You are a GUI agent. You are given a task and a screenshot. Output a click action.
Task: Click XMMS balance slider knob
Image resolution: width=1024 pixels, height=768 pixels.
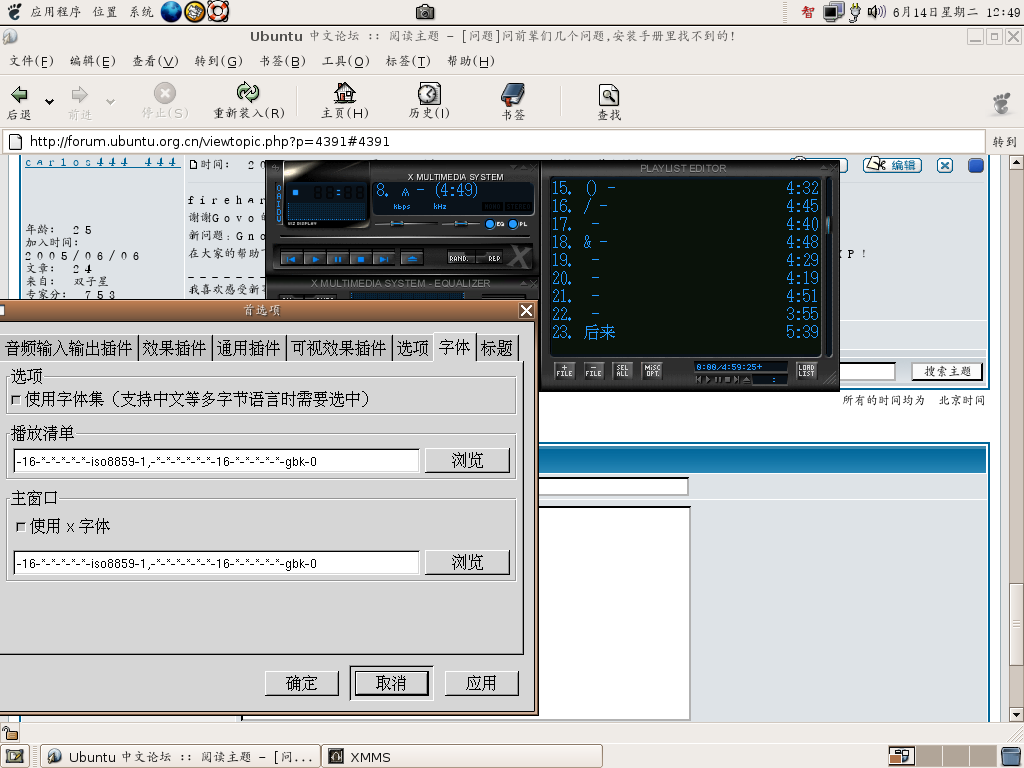point(460,224)
